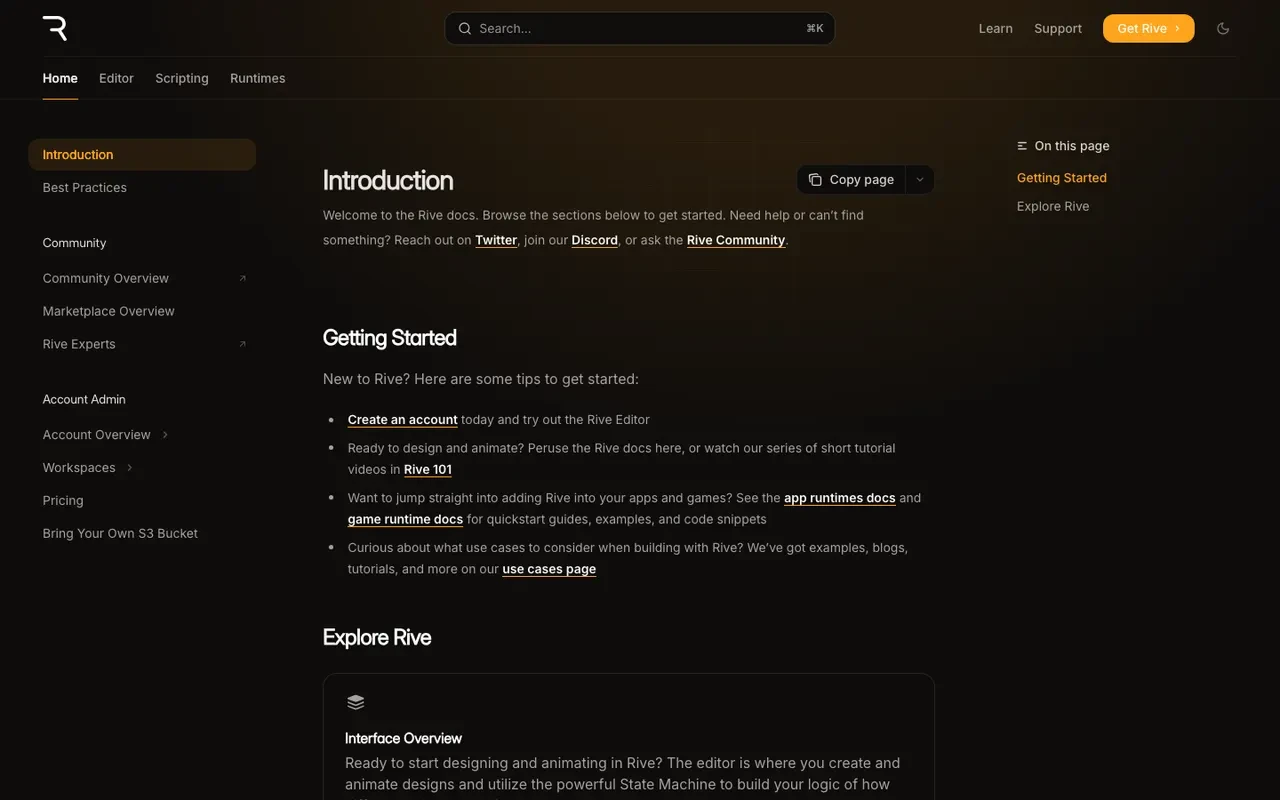
Task: Click the search magnifier icon
Action: coord(465,29)
